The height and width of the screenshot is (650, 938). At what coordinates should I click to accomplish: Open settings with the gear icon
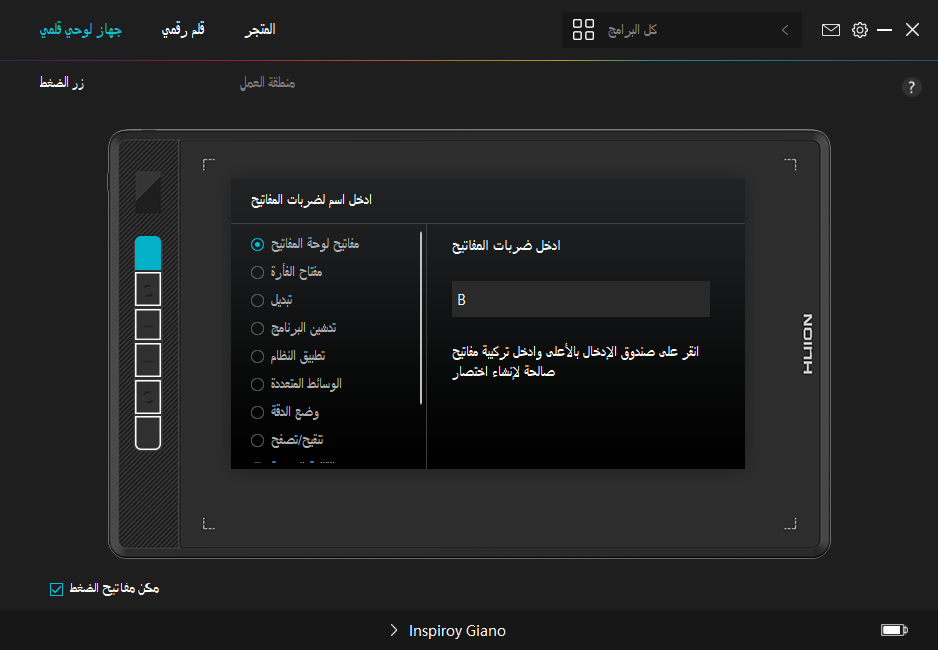[860, 30]
